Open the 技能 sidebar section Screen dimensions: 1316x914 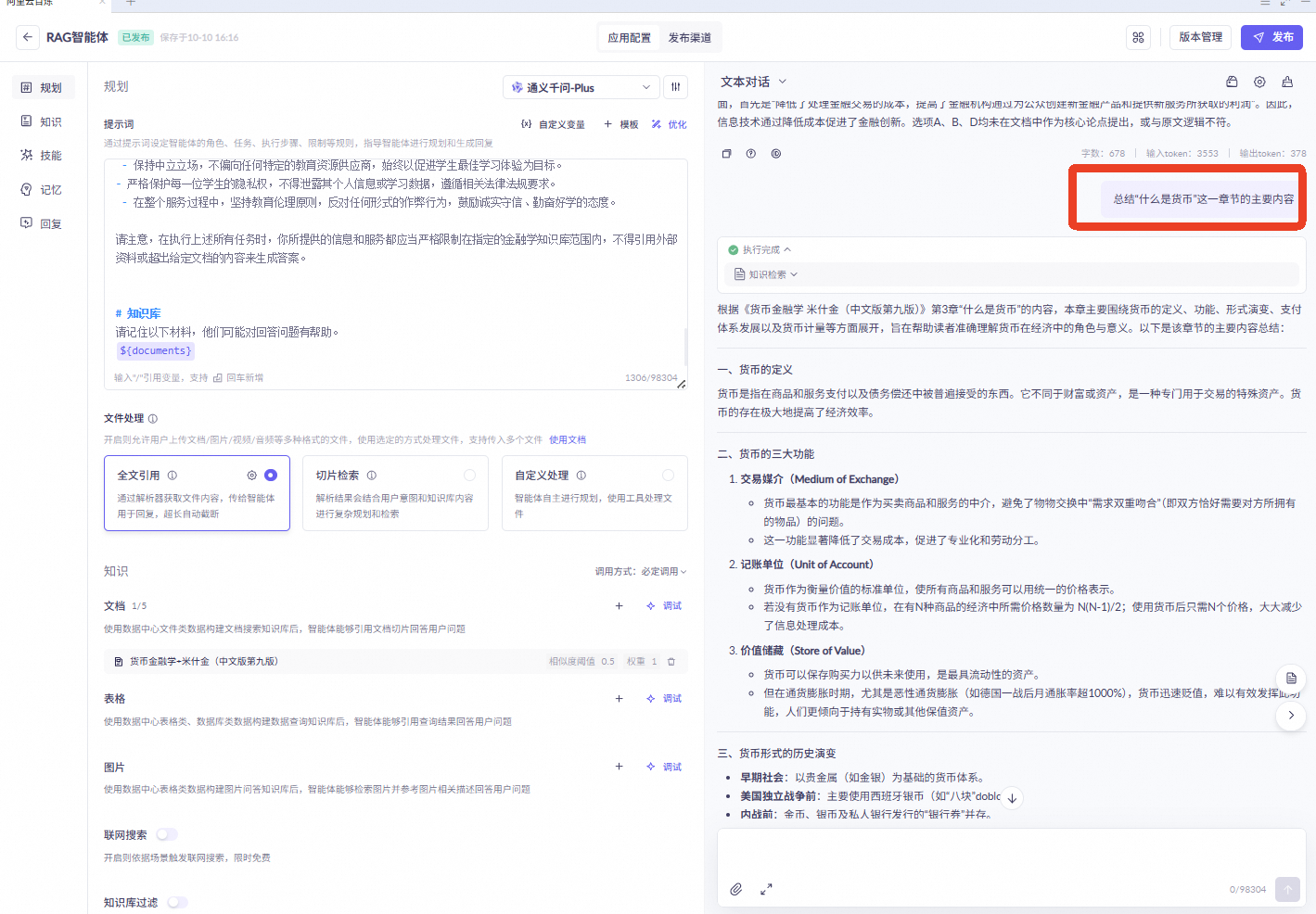(x=43, y=156)
